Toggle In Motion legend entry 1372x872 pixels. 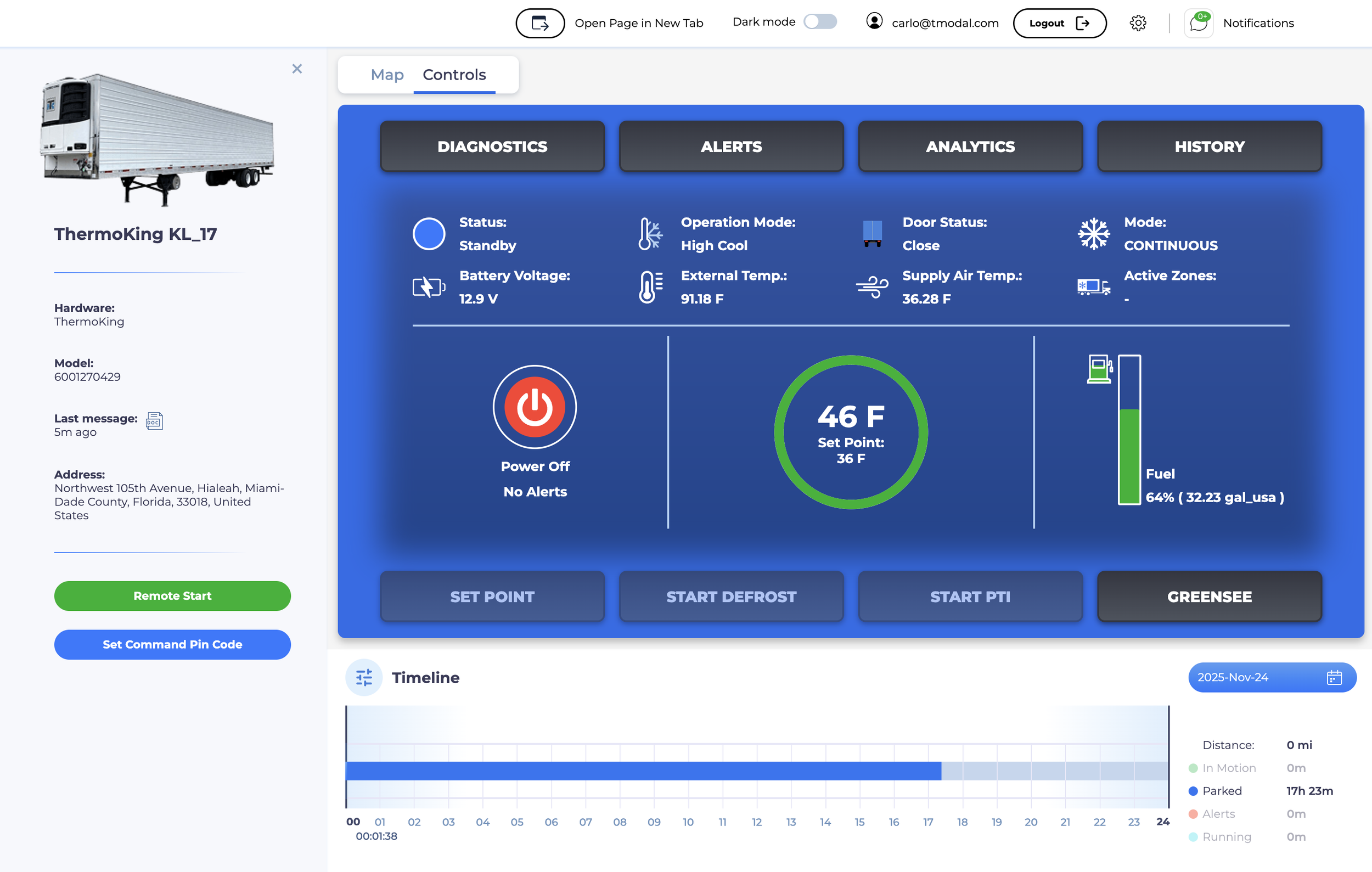tap(1228, 768)
